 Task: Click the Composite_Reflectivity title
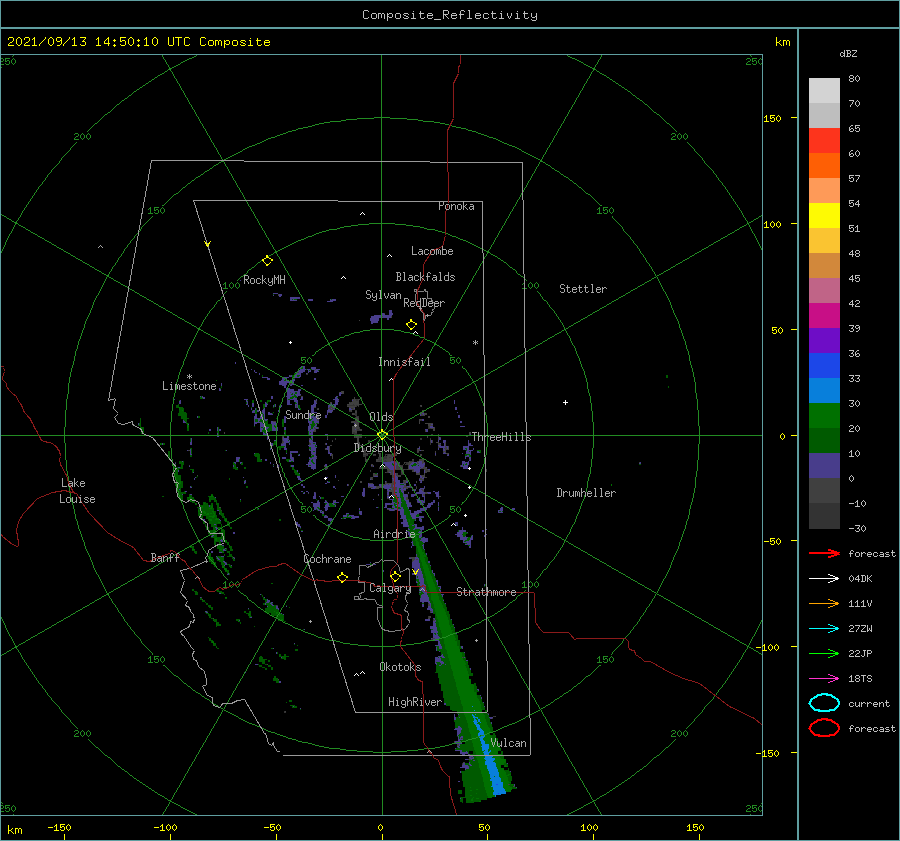[x=450, y=15]
